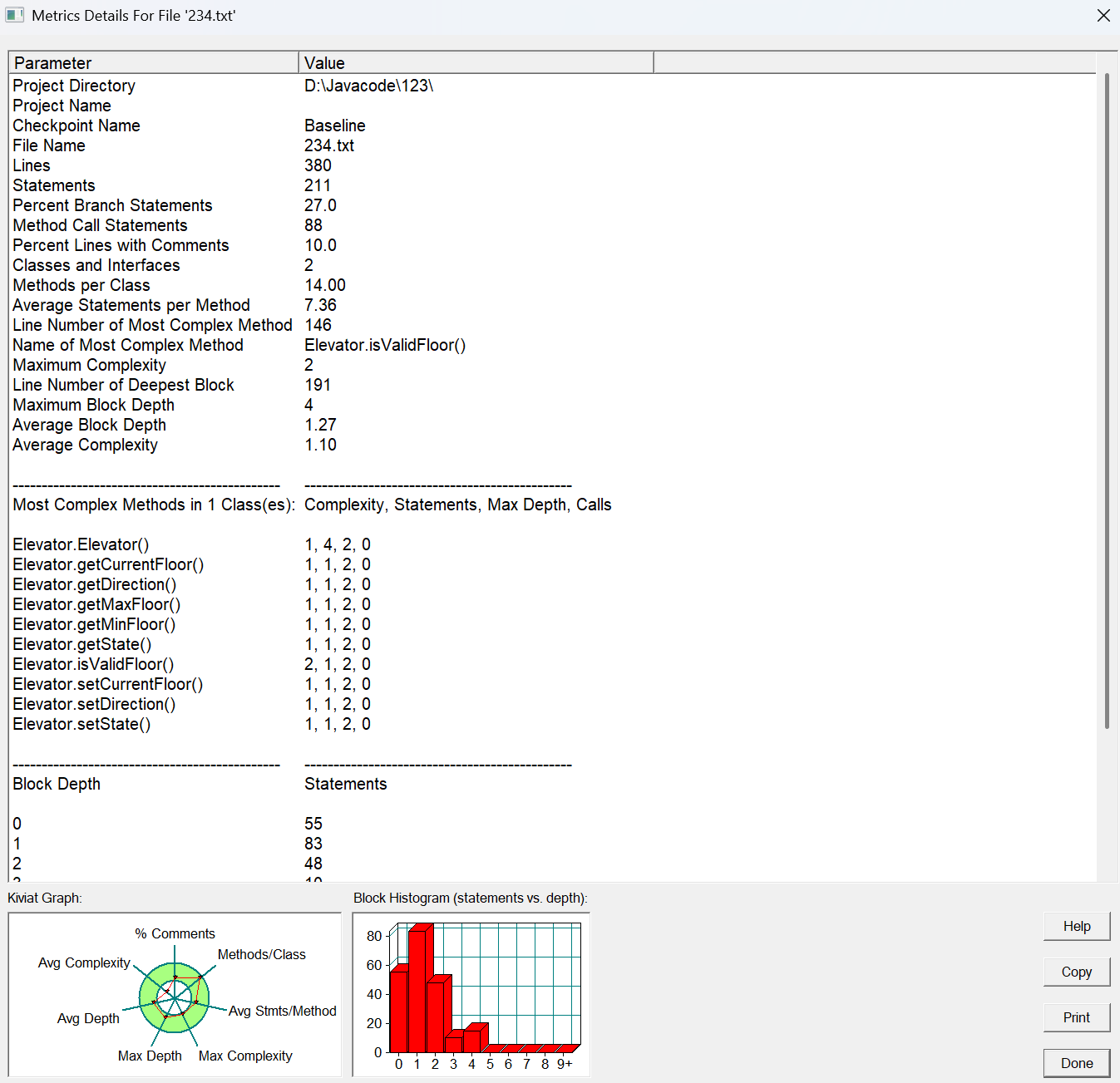The image size is (1120, 1083).
Task: Select Most Complex Methods in 1 Class(es) row
Action: click(x=154, y=505)
